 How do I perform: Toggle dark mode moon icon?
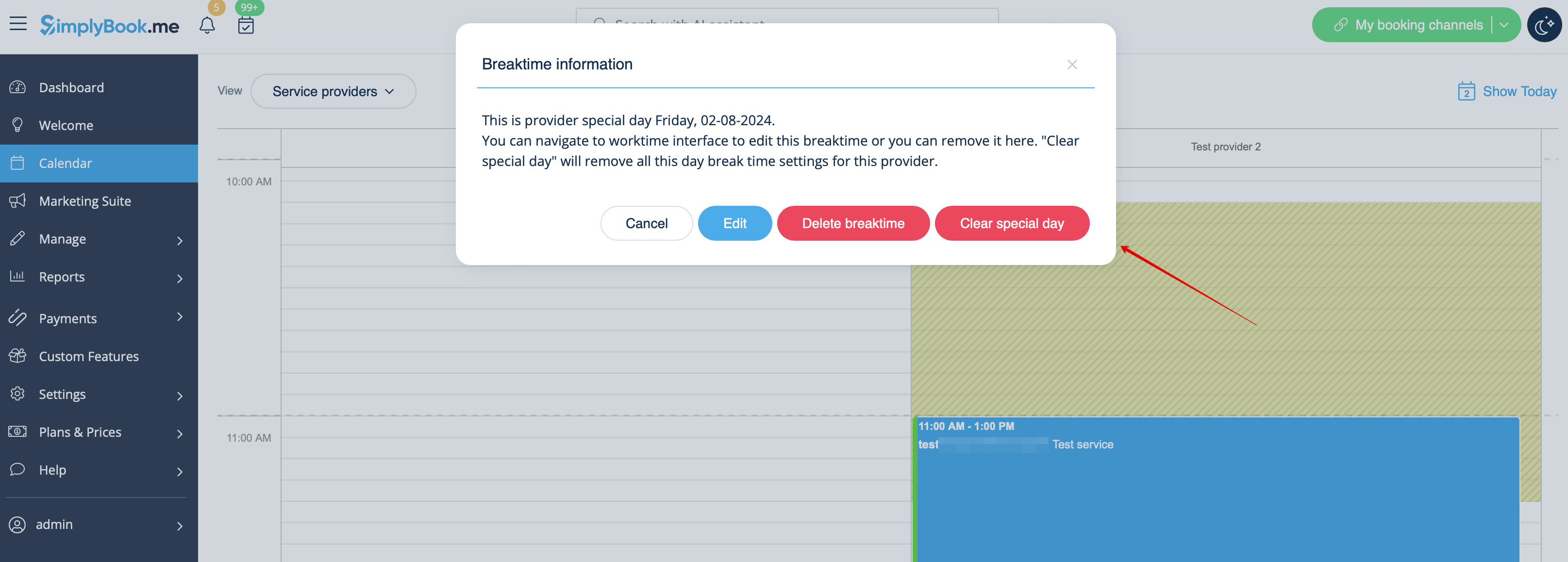[1544, 25]
